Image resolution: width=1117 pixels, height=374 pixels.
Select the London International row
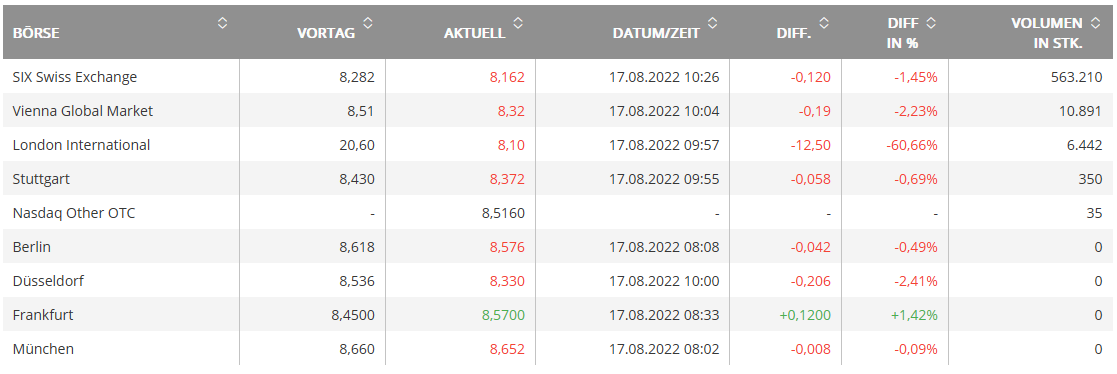(x=558, y=145)
